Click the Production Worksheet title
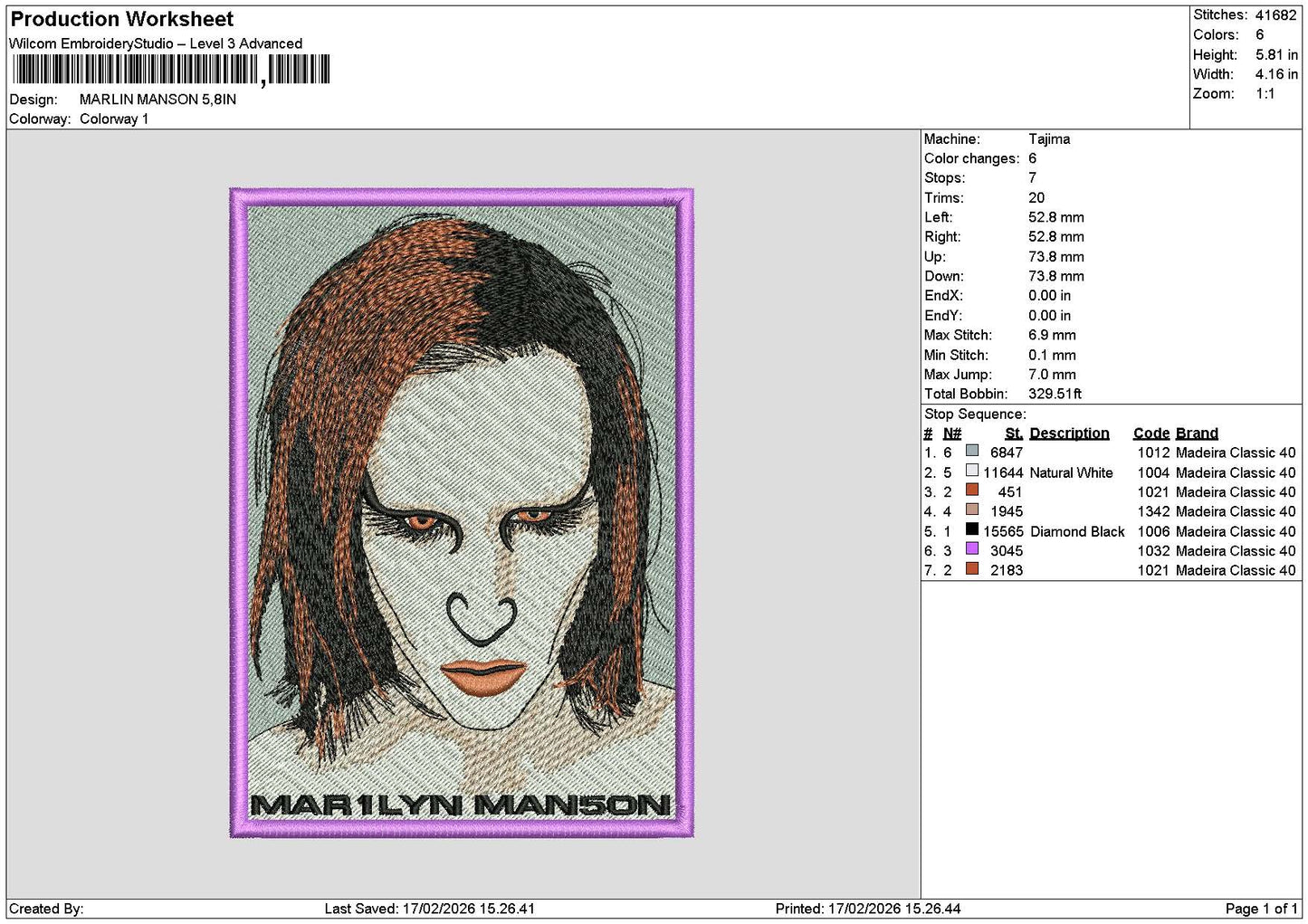1308x924 pixels. click(121, 19)
